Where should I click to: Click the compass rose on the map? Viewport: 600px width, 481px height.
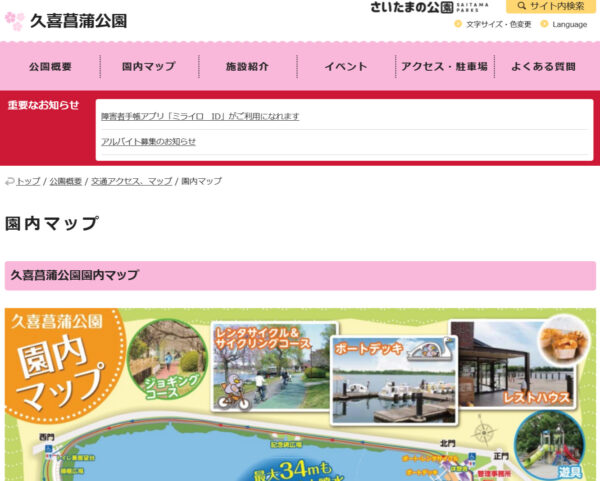483,432
